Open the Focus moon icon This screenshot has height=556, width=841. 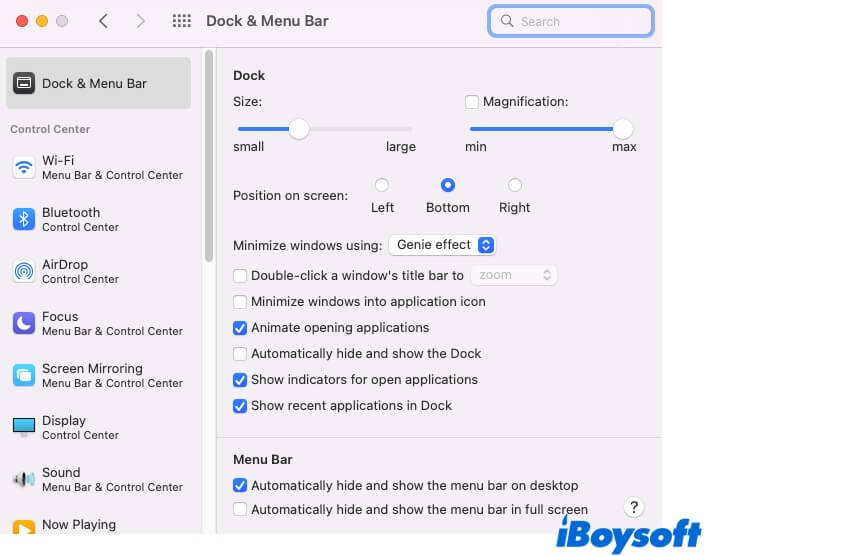tap(24, 323)
